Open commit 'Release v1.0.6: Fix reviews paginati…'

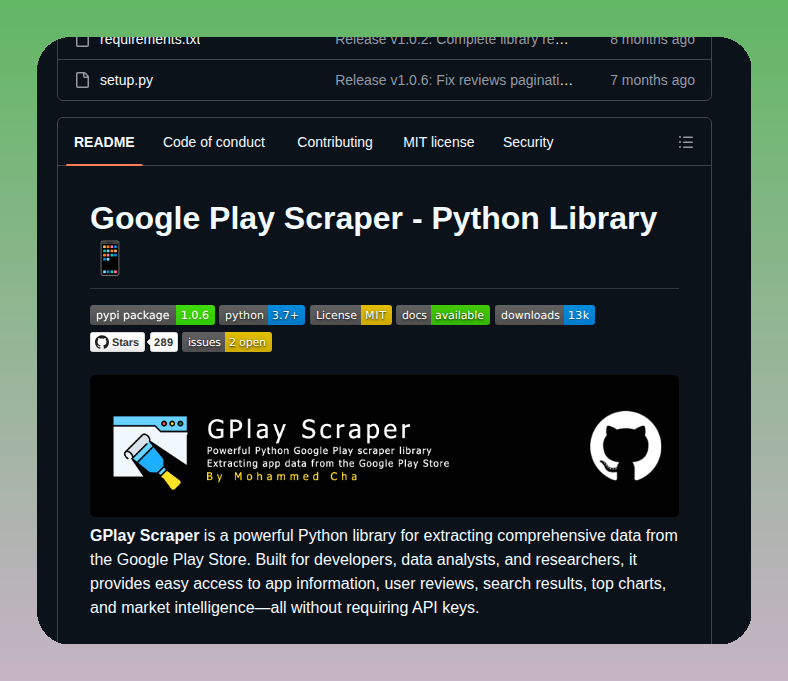(x=454, y=80)
